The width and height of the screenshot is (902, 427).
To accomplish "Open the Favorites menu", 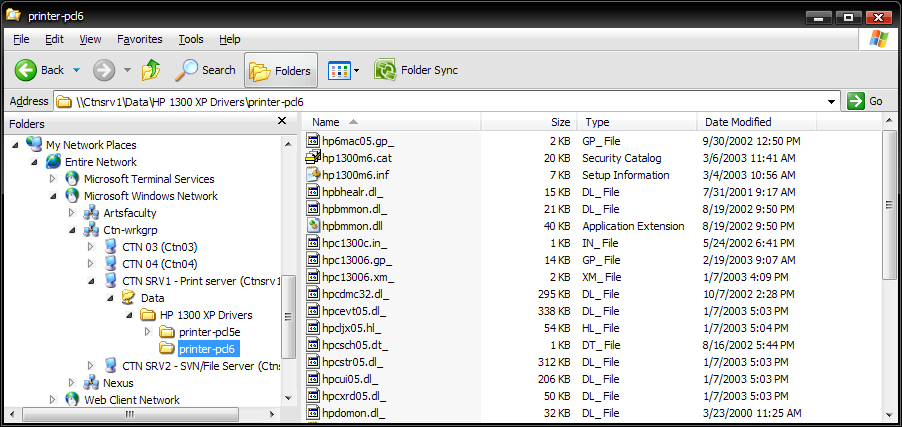I will 140,39.
